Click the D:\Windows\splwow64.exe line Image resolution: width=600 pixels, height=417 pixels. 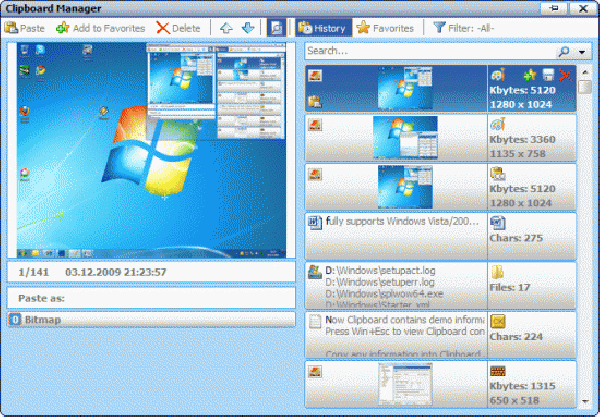pos(384,294)
